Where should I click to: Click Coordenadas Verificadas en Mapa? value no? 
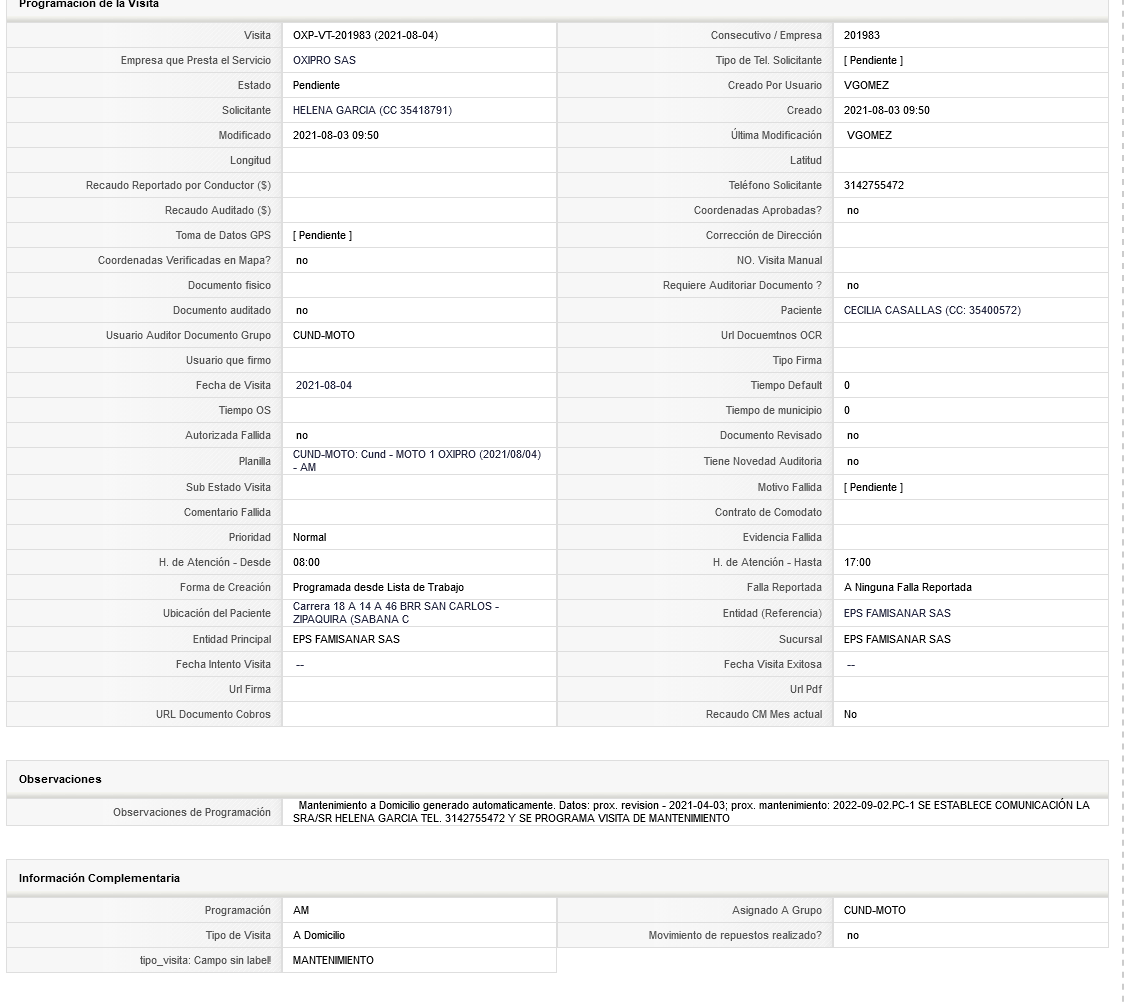click(302, 260)
